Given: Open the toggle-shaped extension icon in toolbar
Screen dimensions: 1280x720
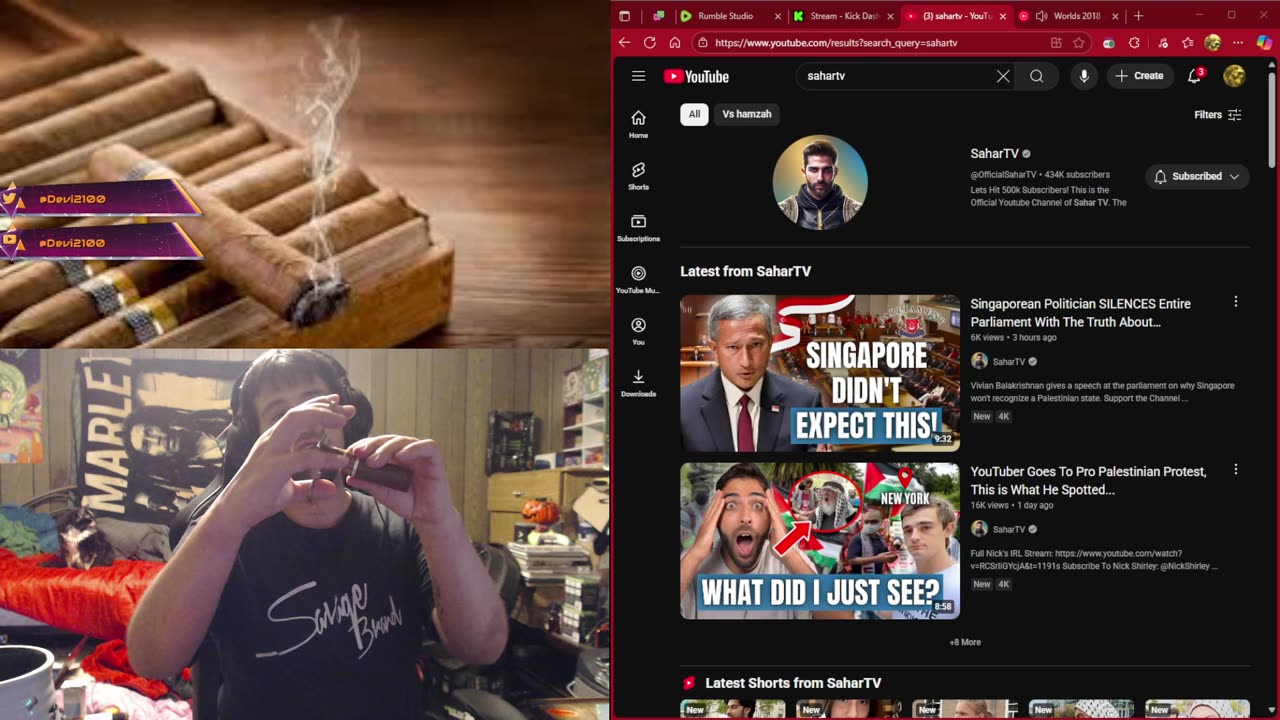Looking at the screenshot, I should (1108, 43).
